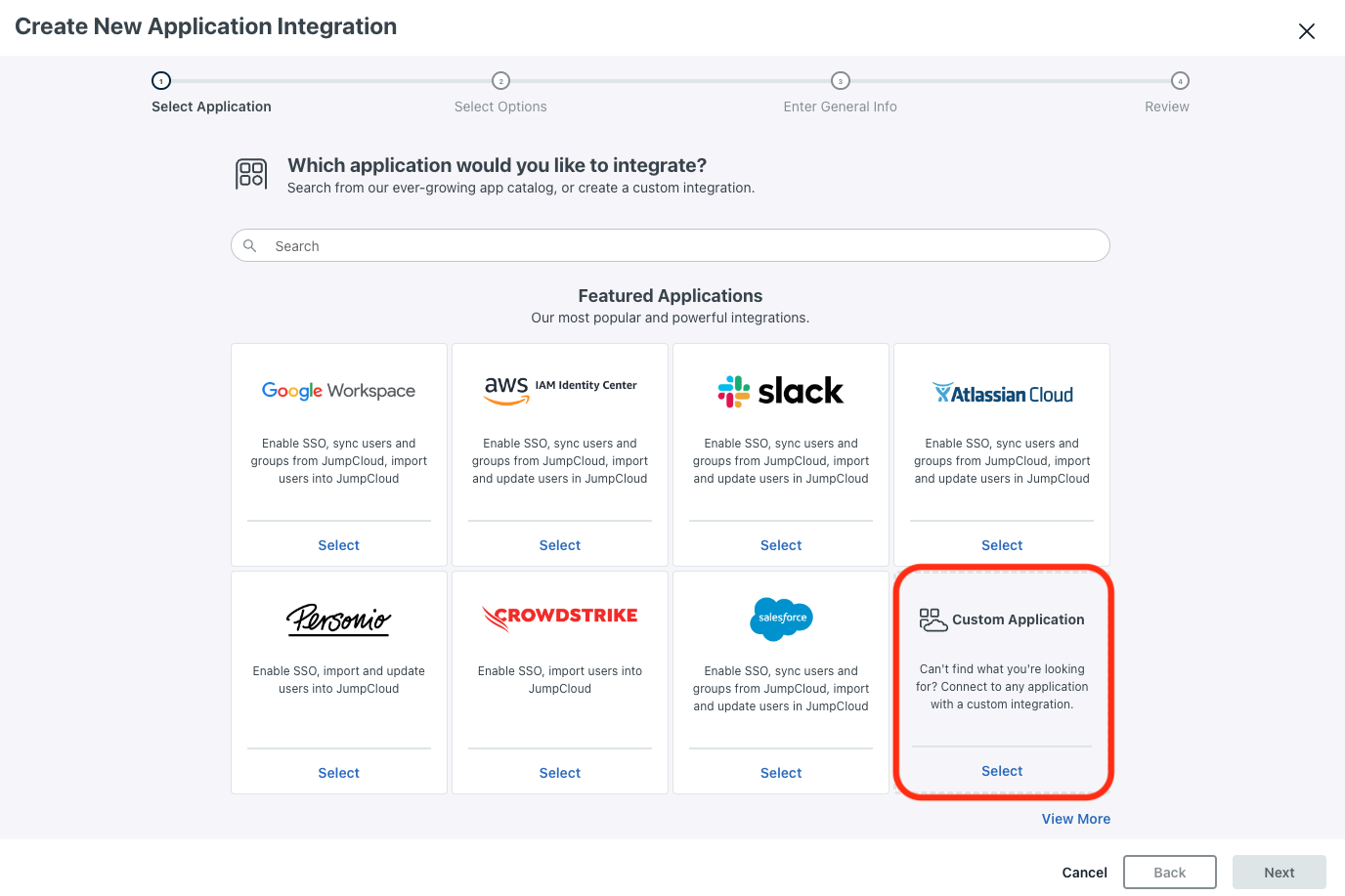This screenshot has height=896, width=1345.
Task: Click the Slack logo
Action: coord(781,391)
